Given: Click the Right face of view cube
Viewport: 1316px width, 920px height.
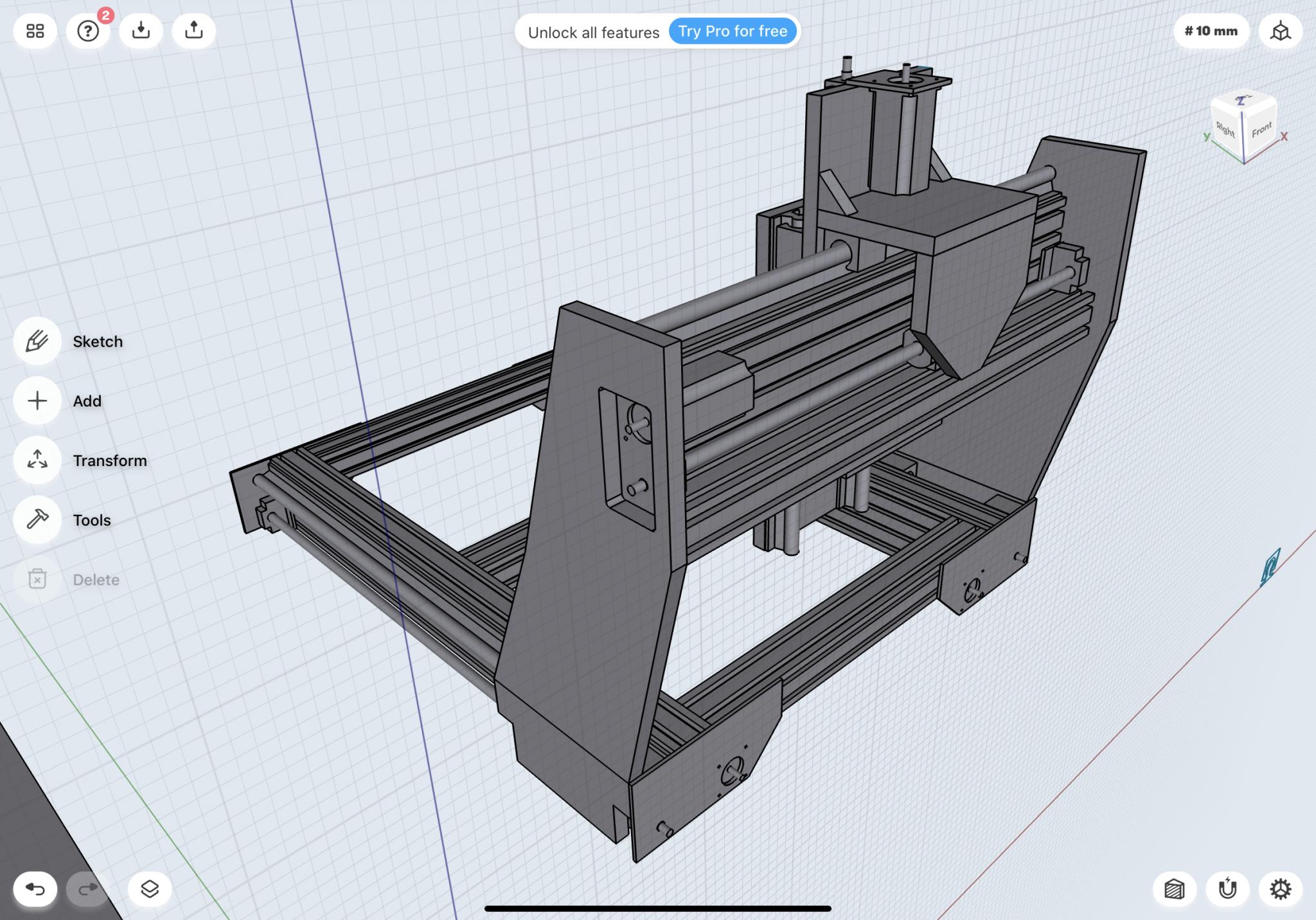Looking at the screenshot, I should tap(1225, 130).
